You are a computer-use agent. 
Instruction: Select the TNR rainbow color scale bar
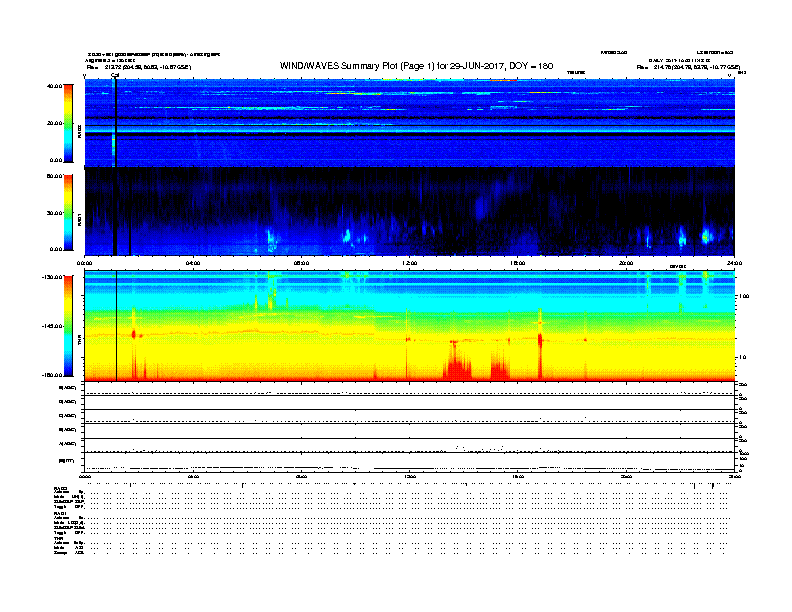coord(68,326)
